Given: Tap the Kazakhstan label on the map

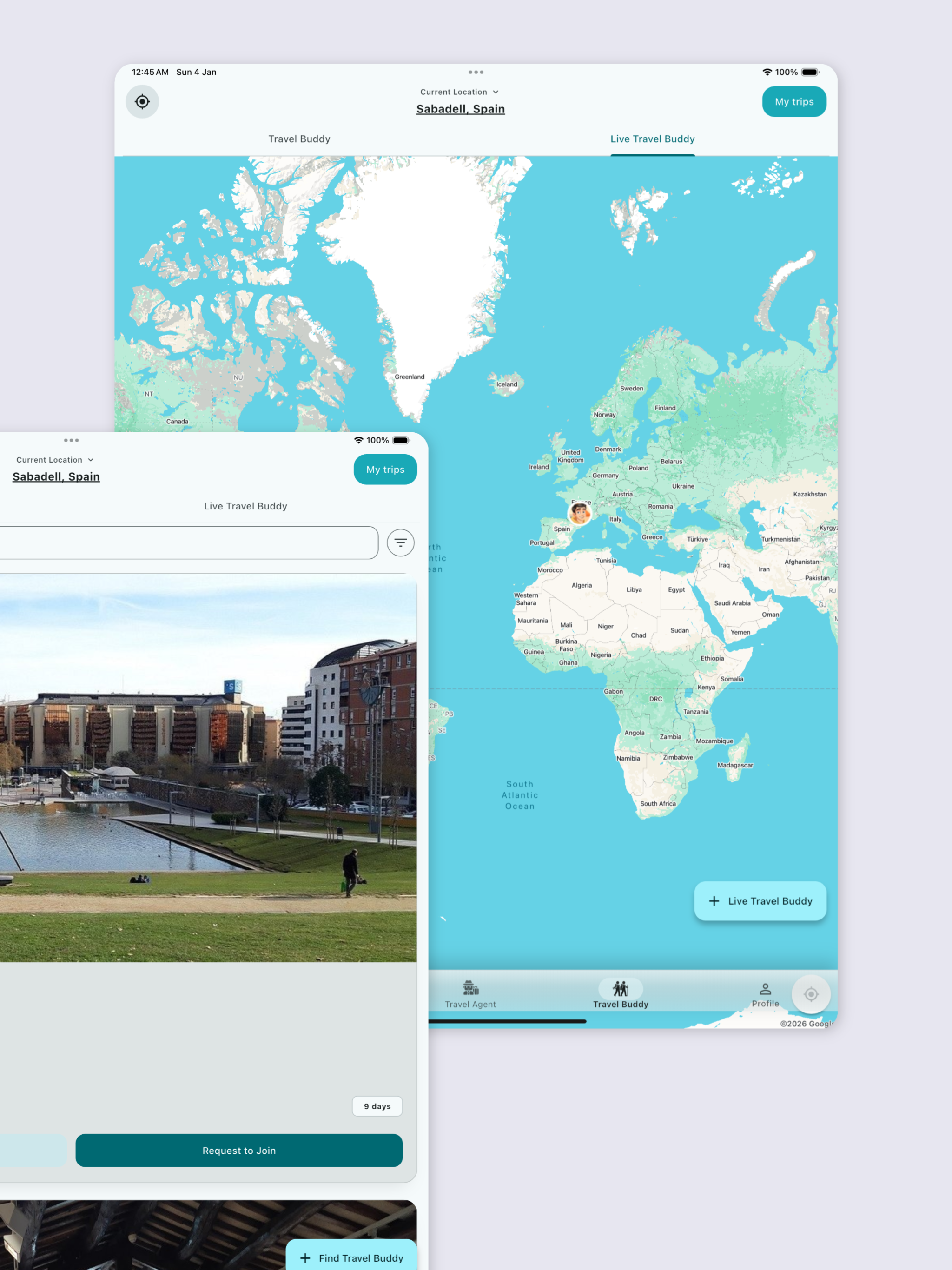Looking at the screenshot, I should tap(810, 494).
